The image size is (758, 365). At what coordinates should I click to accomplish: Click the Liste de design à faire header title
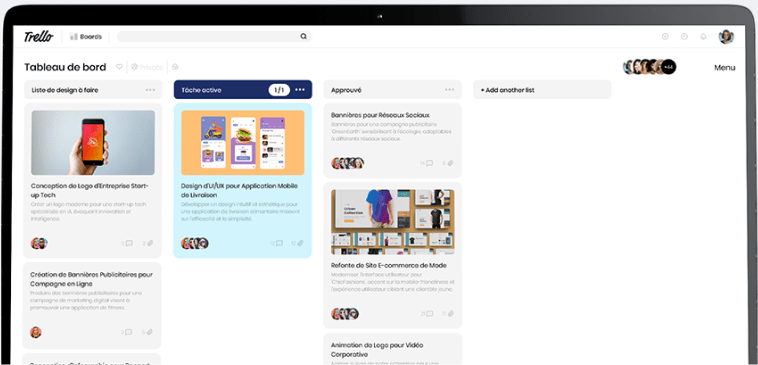65,90
